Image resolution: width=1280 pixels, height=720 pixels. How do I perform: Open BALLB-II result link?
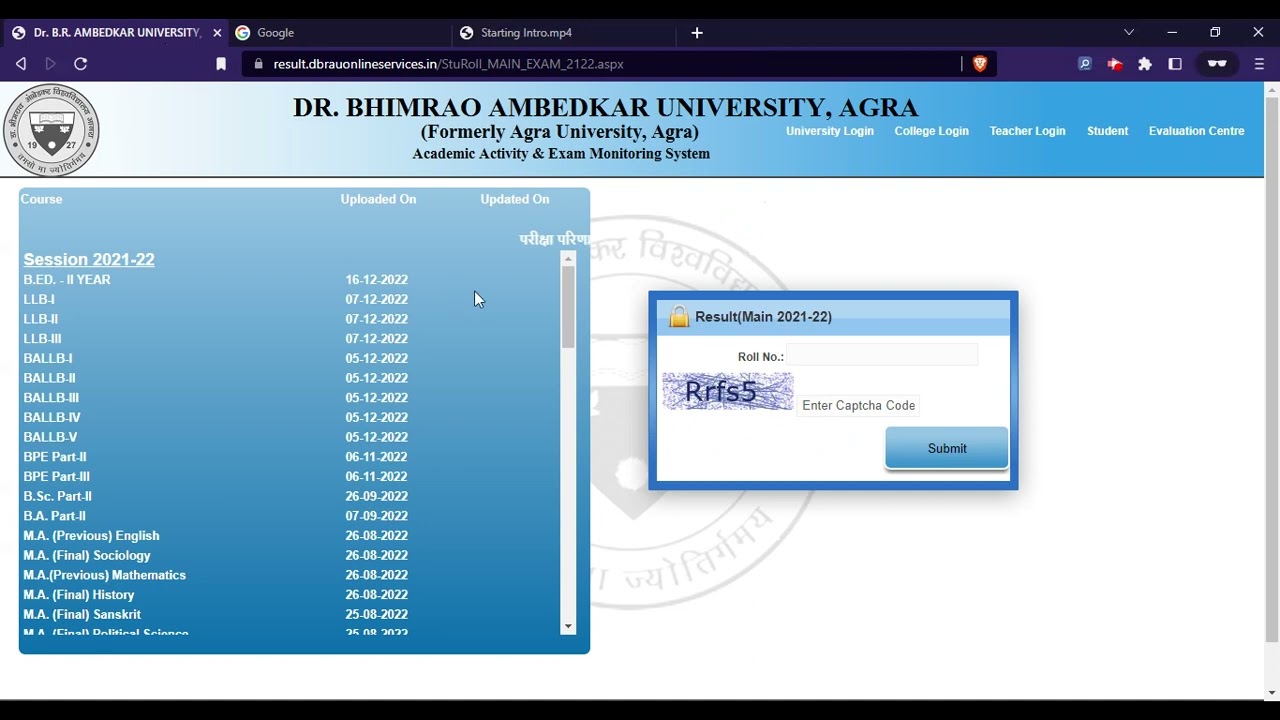click(x=50, y=378)
